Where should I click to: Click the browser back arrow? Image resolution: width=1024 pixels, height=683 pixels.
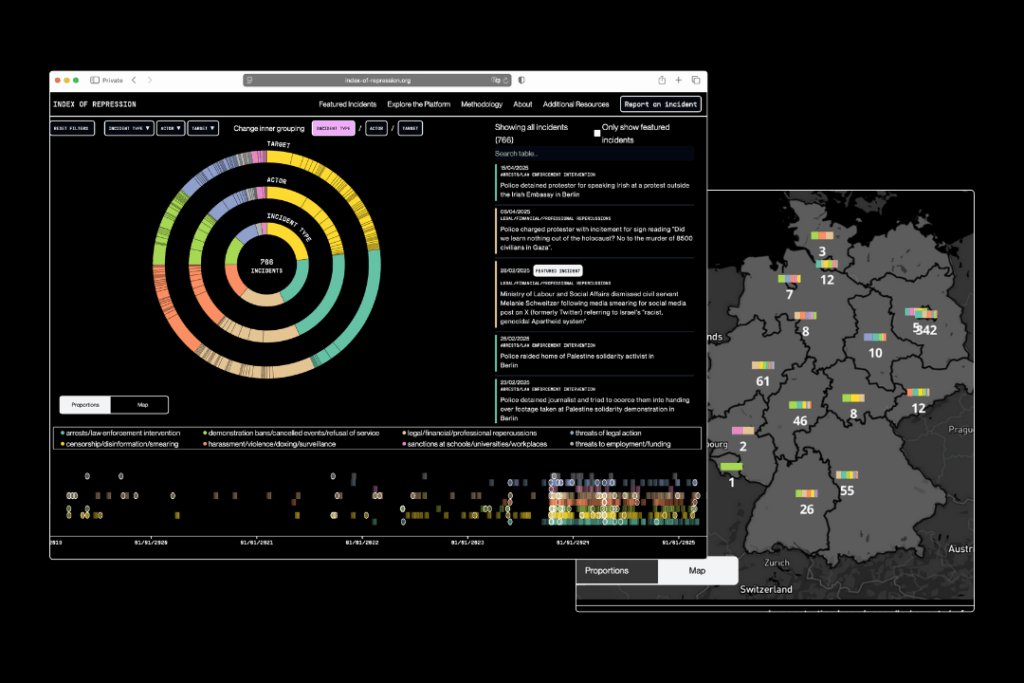point(134,80)
